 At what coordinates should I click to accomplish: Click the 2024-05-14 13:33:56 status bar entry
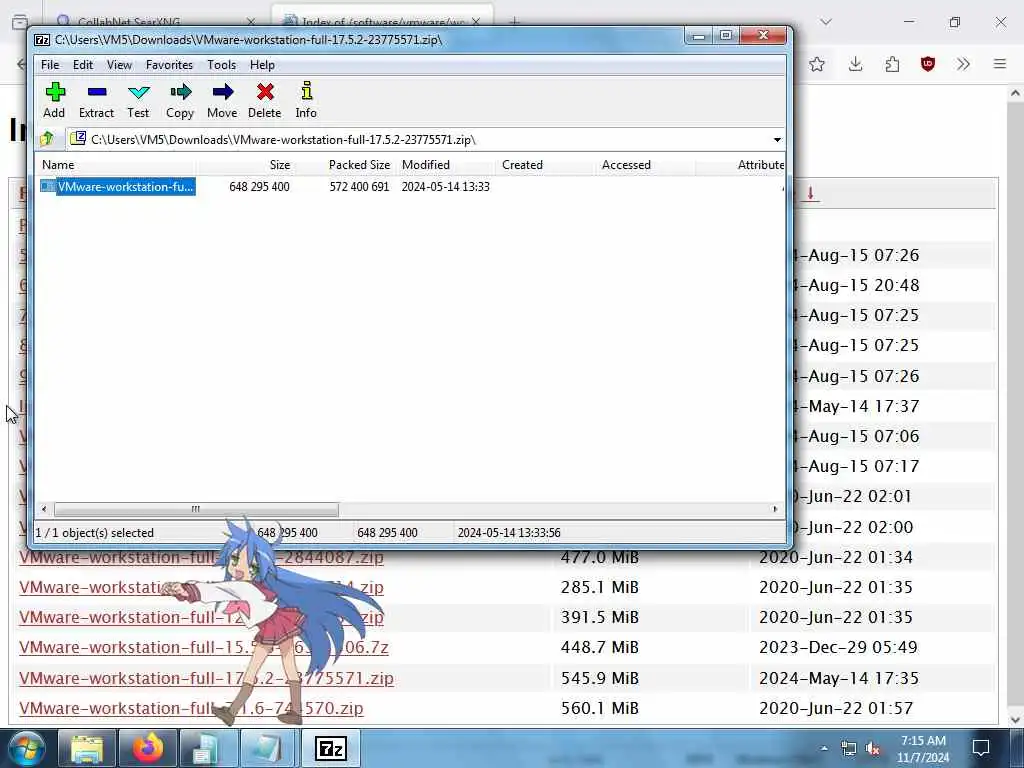(x=509, y=533)
